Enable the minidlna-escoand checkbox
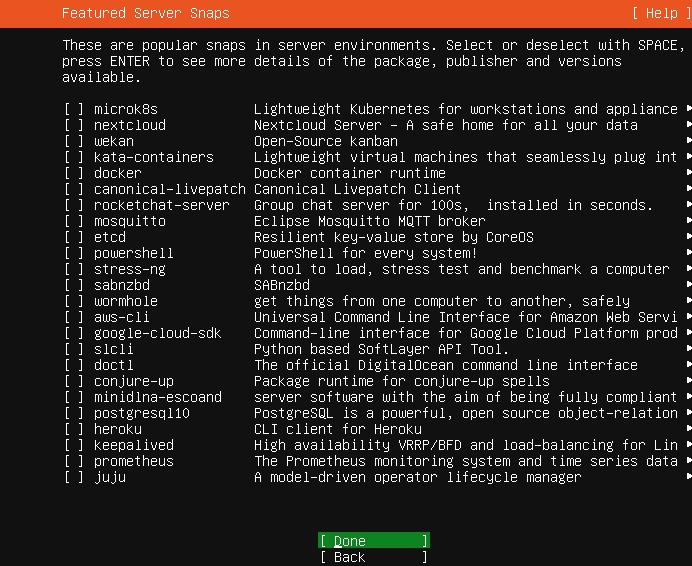Screen dimensions: 692x566 74,397
